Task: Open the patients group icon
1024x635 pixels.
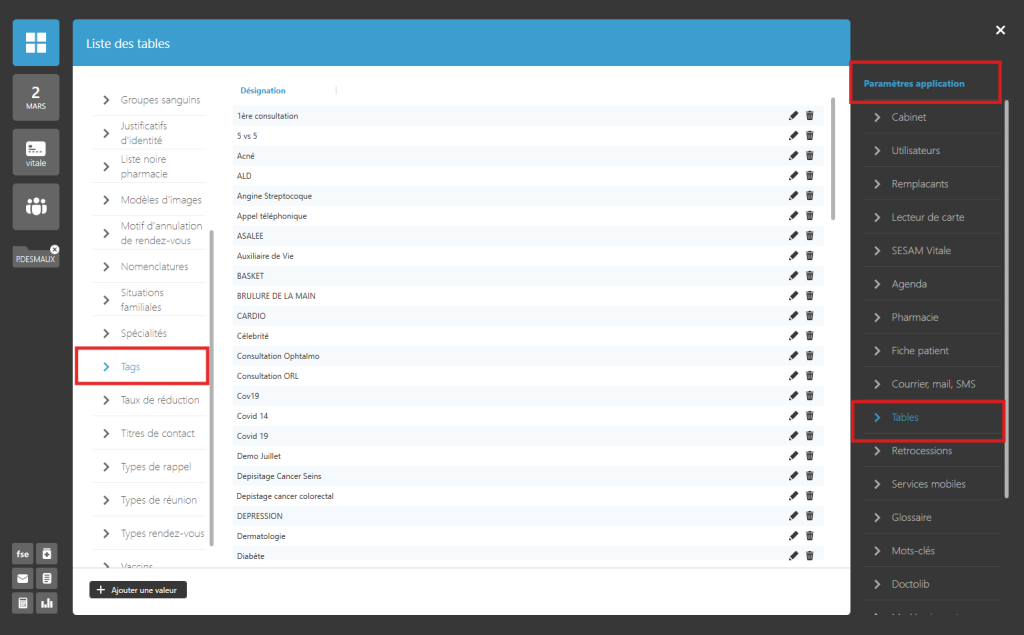Action: pyautogui.click(x=36, y=207)
